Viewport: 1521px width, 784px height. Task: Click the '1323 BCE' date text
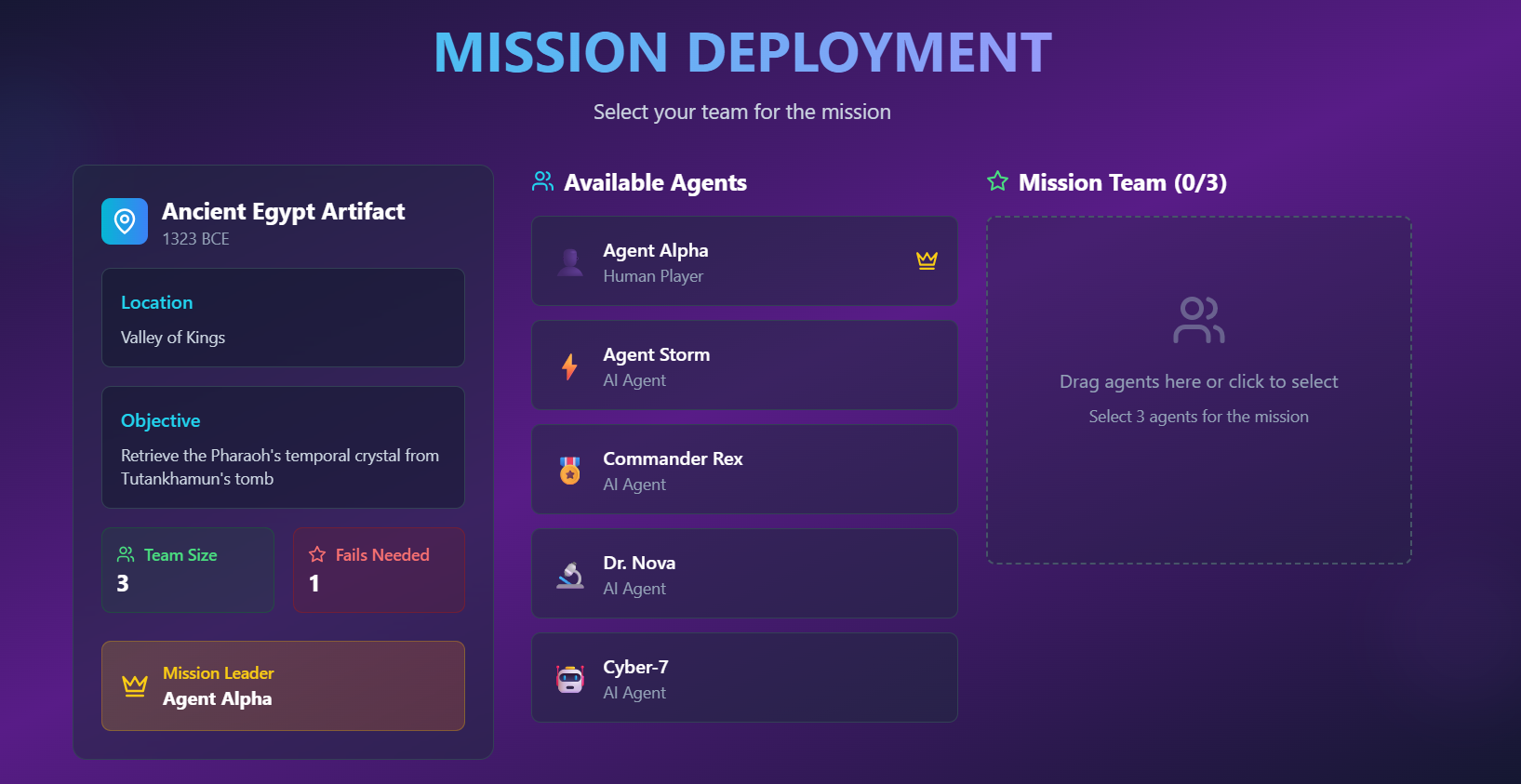click(195, 239)
